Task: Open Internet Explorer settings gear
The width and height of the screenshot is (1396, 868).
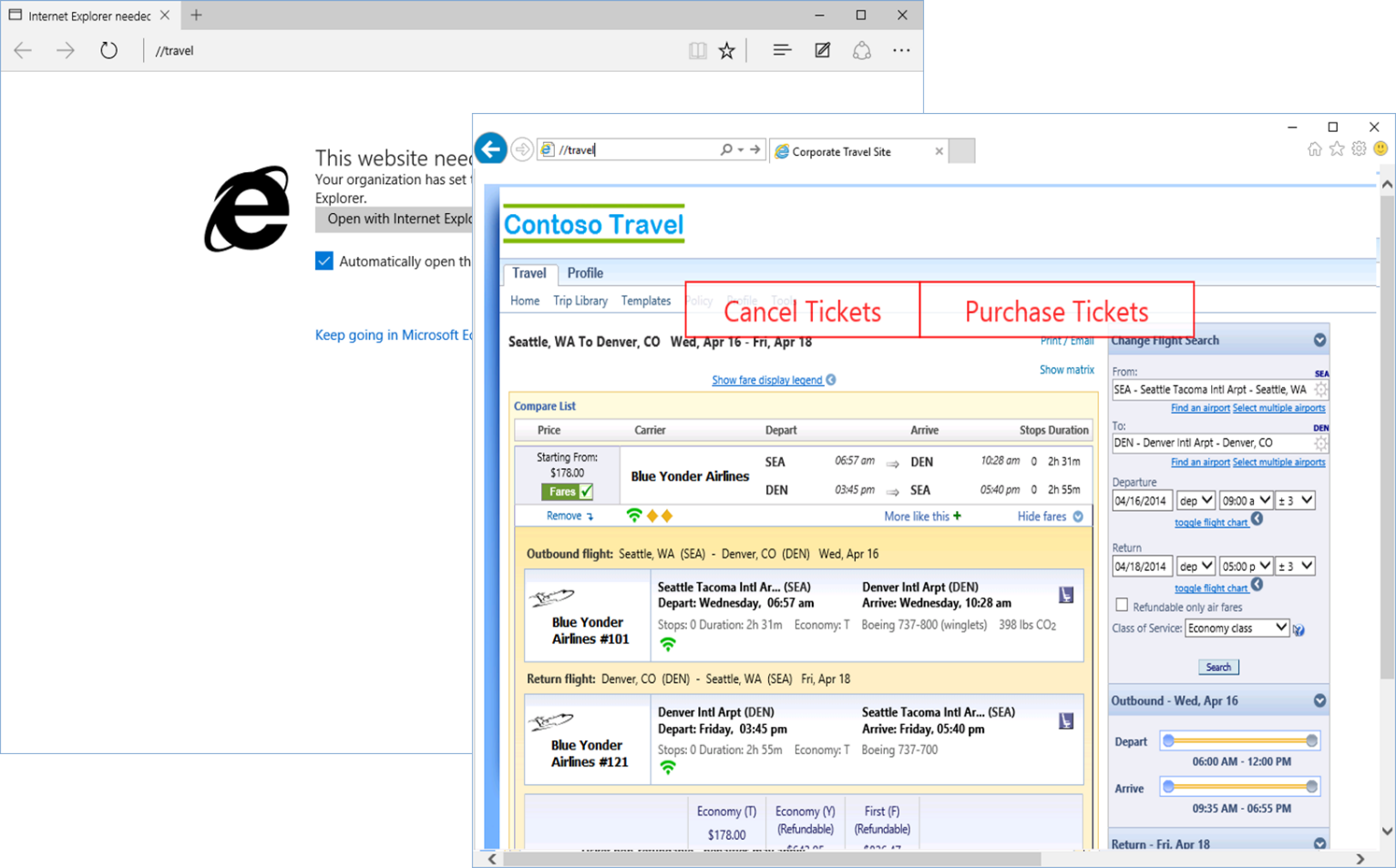Action: click(1359, 148)
